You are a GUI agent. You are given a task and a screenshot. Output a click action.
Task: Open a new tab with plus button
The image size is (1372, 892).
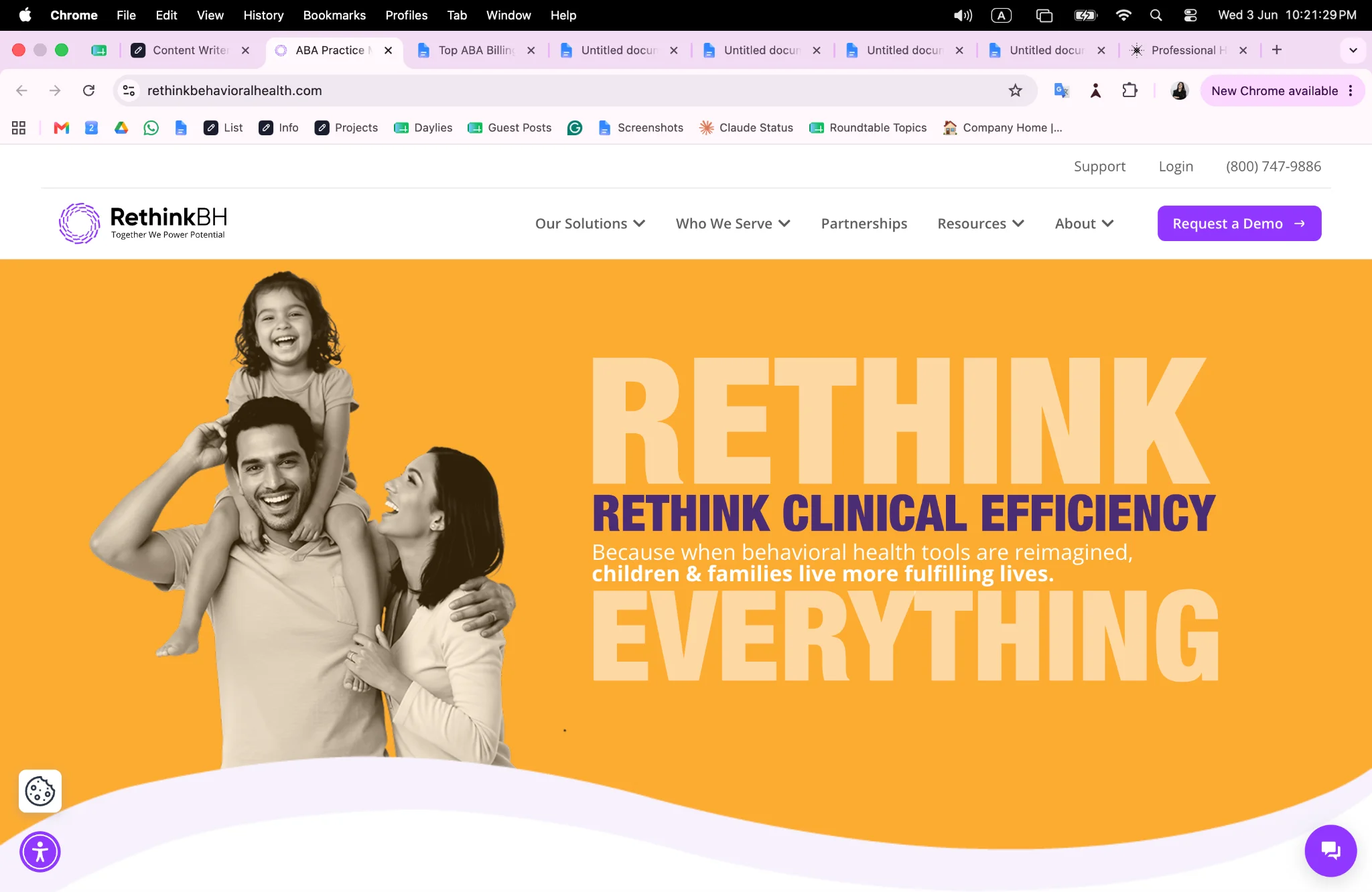(x=1277, y=50)
